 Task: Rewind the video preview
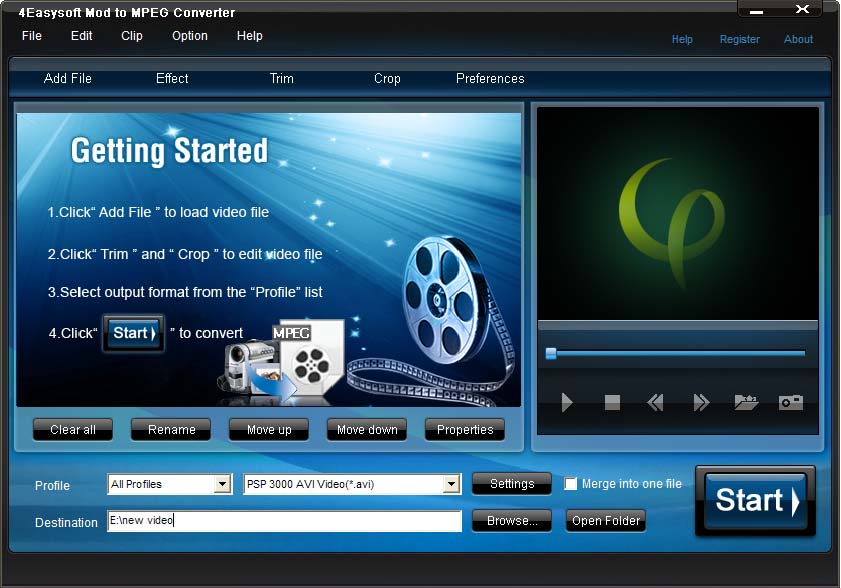tap(655, 402)
